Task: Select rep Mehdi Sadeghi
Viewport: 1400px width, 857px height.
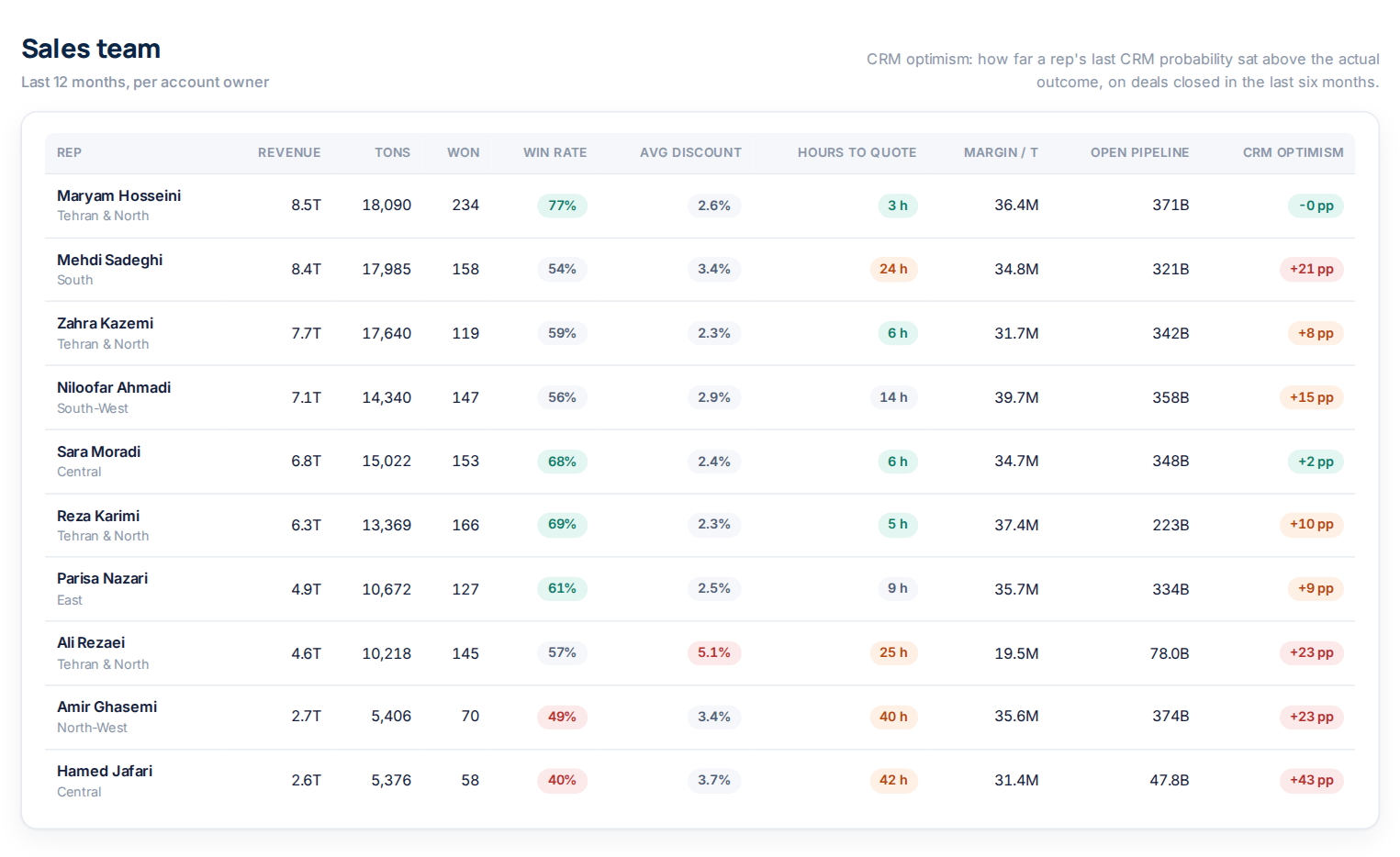Action: (x=109, y=260)
